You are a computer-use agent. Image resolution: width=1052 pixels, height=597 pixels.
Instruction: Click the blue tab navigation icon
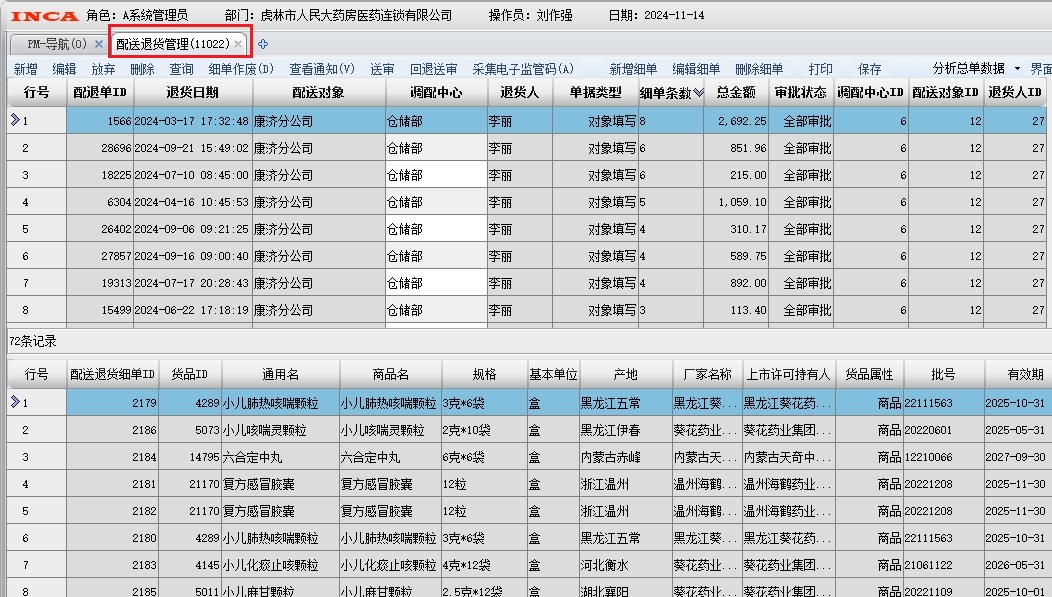coord(263,44)
